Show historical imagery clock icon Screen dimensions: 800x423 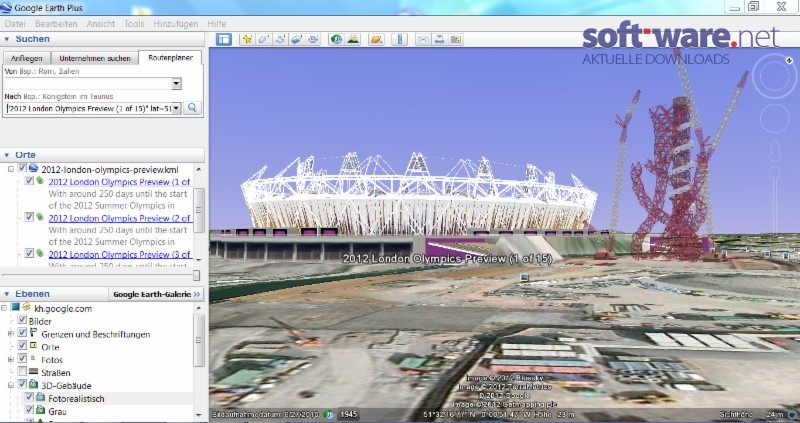[x=336, y=39]
